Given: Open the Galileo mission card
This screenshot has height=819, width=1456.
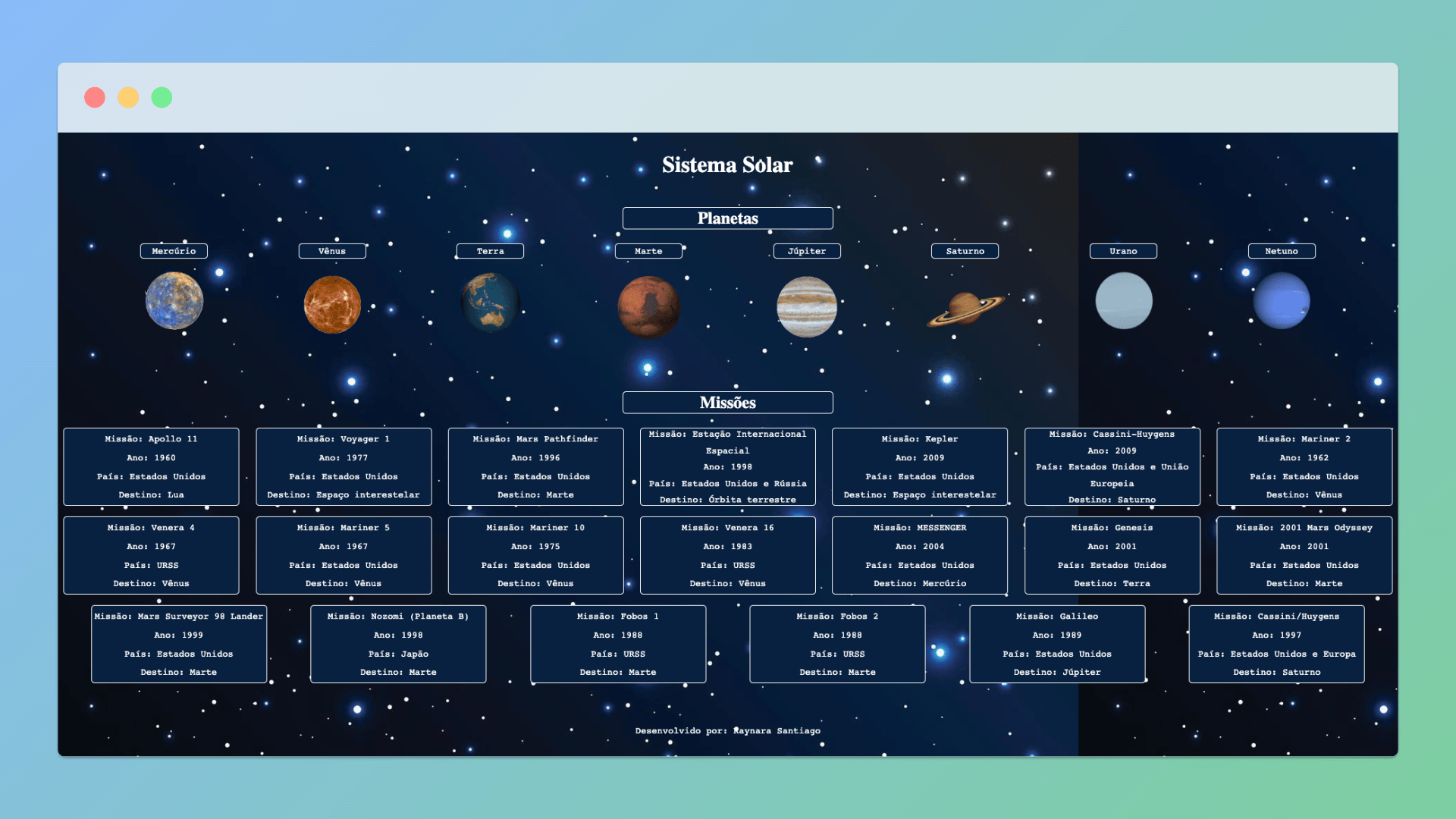Looking at the screenshot, I should 1056,644.
